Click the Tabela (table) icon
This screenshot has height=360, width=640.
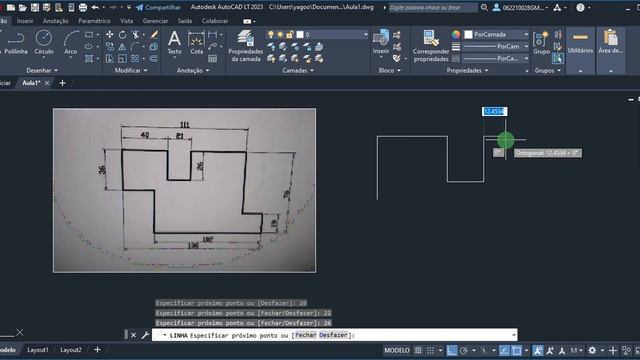(213, 58)
